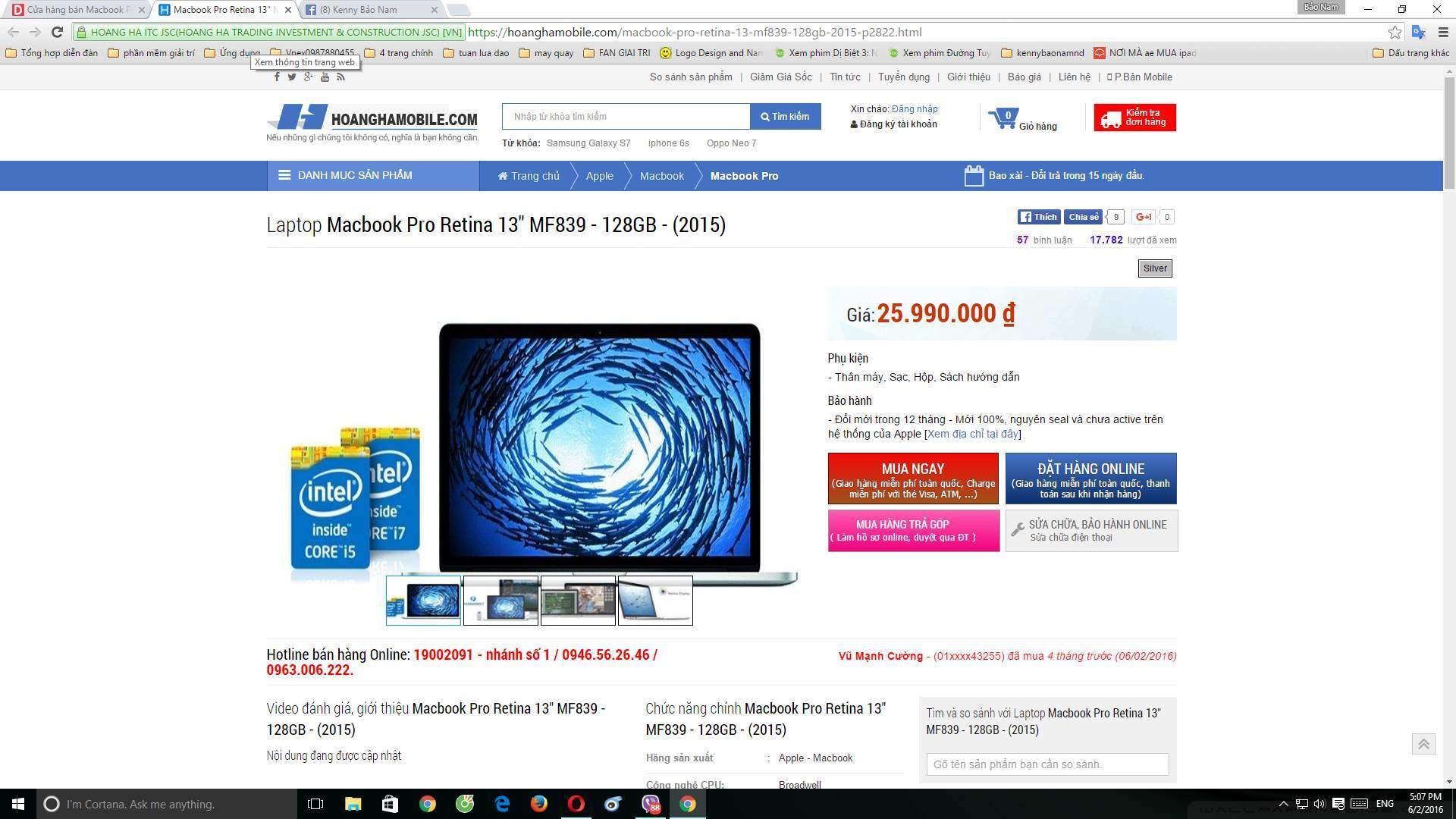Click Cortana search box
This screenshot has width=1456, height=819.
(x=167, y=804)
